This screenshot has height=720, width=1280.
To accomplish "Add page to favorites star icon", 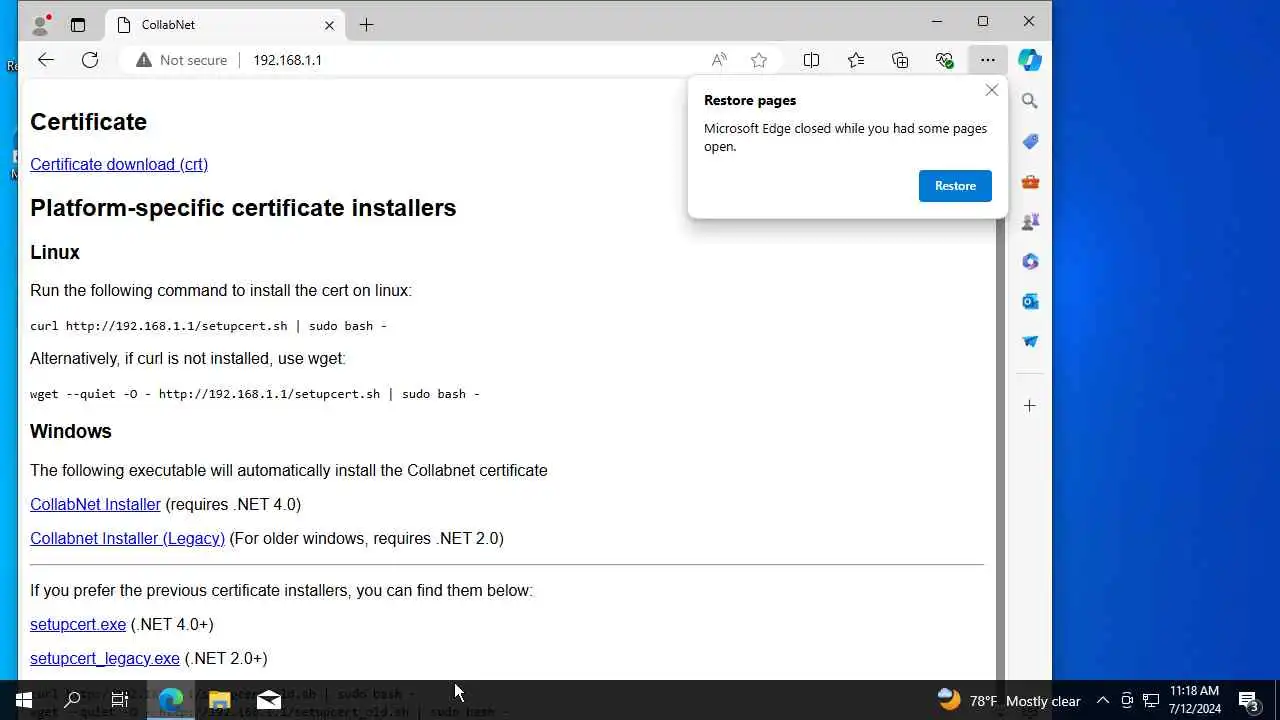I will (759, 60).
